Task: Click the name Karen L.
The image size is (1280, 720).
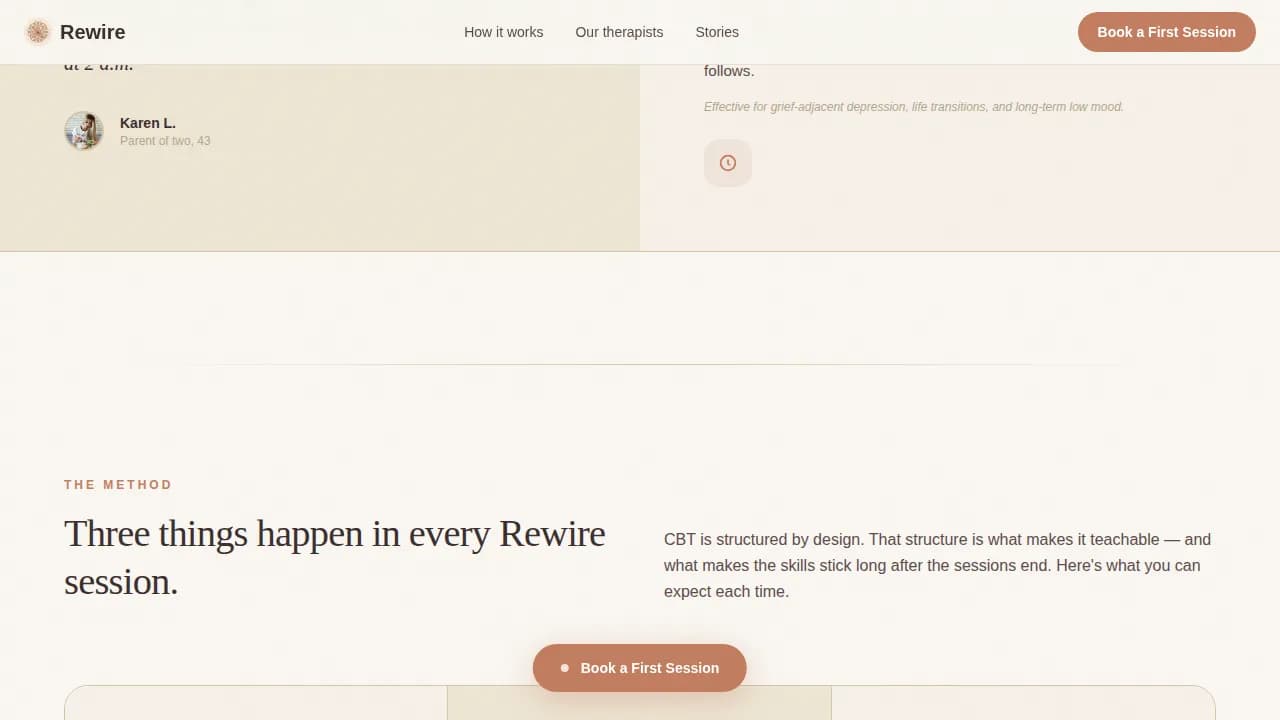Action: click(x=148, y=123)
